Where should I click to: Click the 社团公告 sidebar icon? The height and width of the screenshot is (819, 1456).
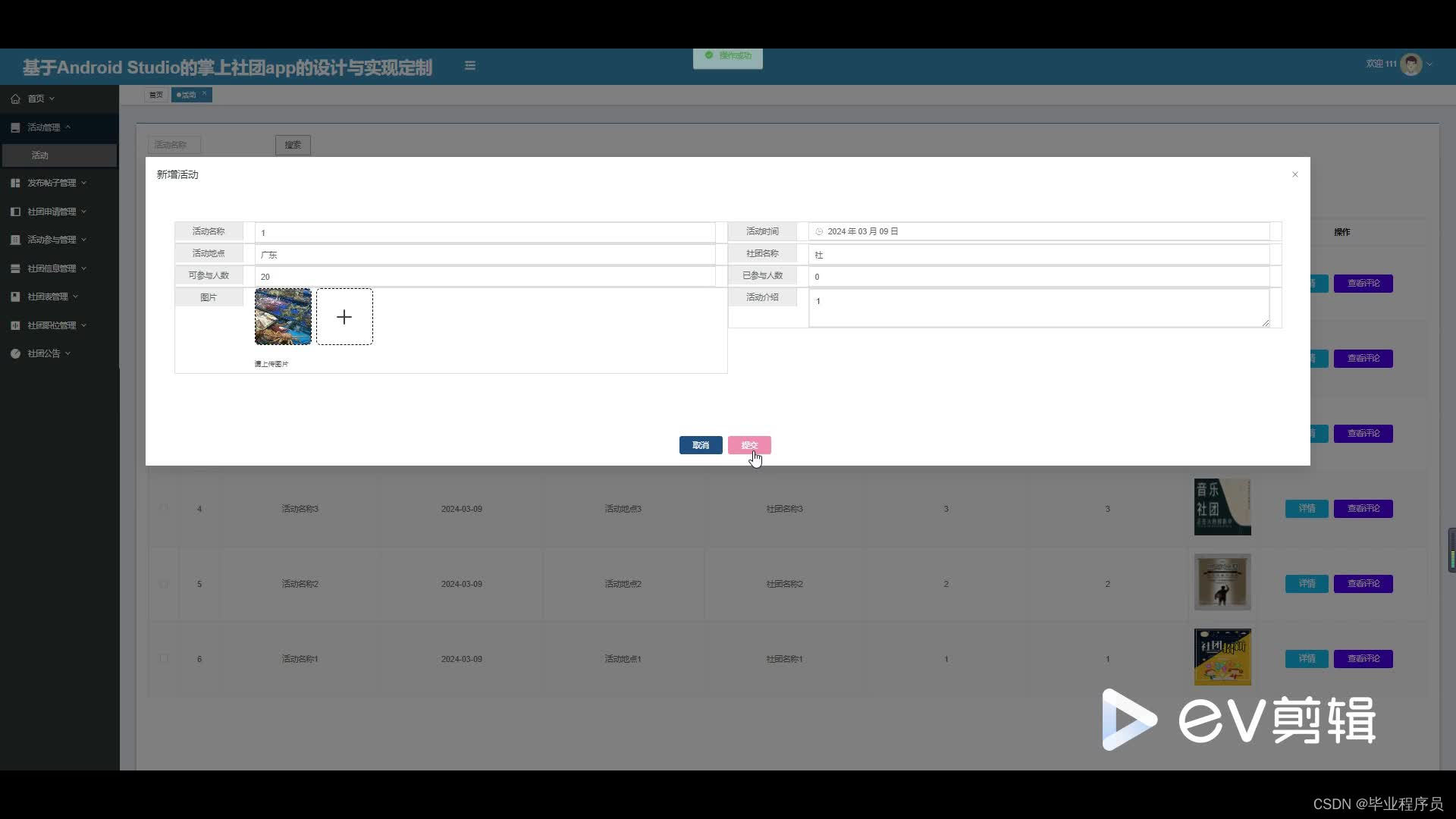(x=15, y=353)
